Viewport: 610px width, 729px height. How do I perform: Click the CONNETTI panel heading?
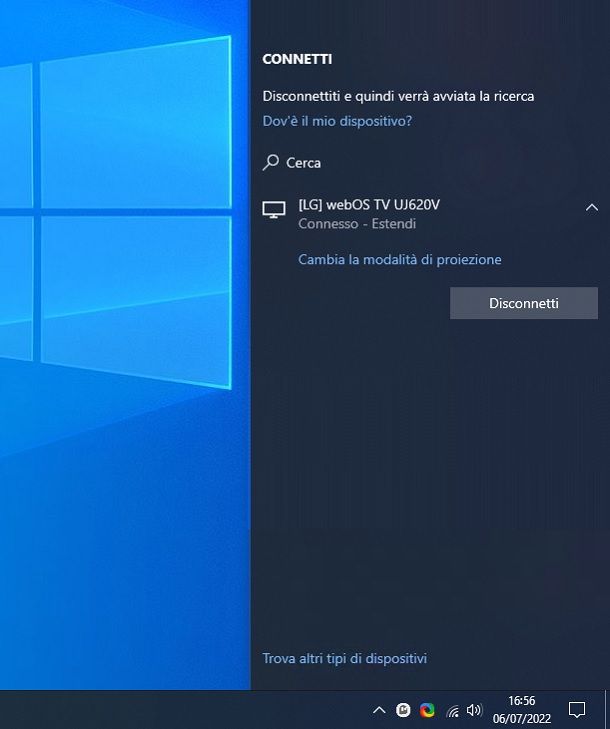tap(297, 59)
